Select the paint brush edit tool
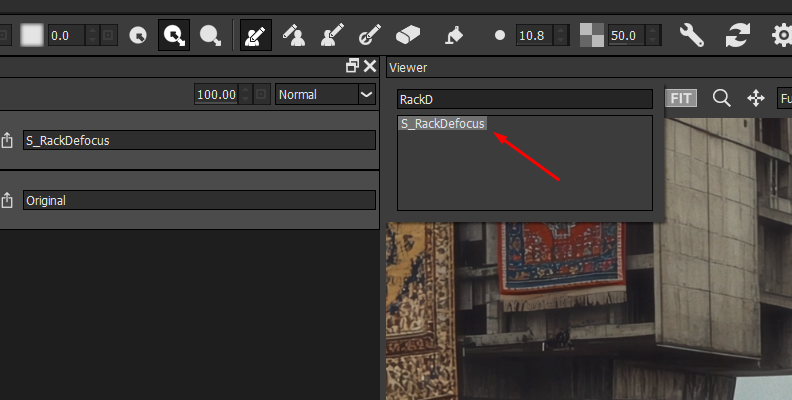Viewport: 792px width, 400px height. coord(255,35)
